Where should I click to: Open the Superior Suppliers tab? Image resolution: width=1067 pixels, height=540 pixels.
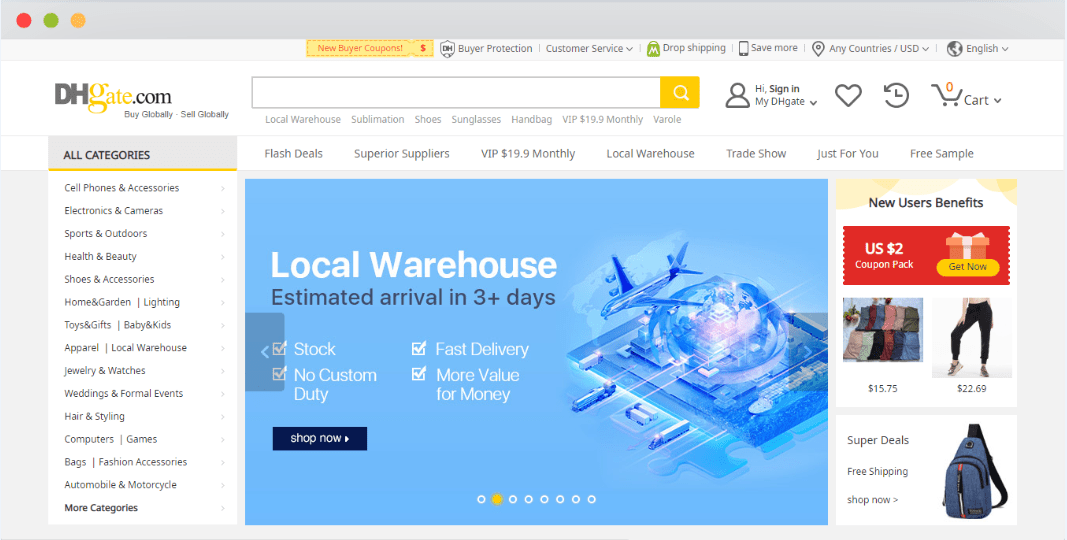point(401,154)
